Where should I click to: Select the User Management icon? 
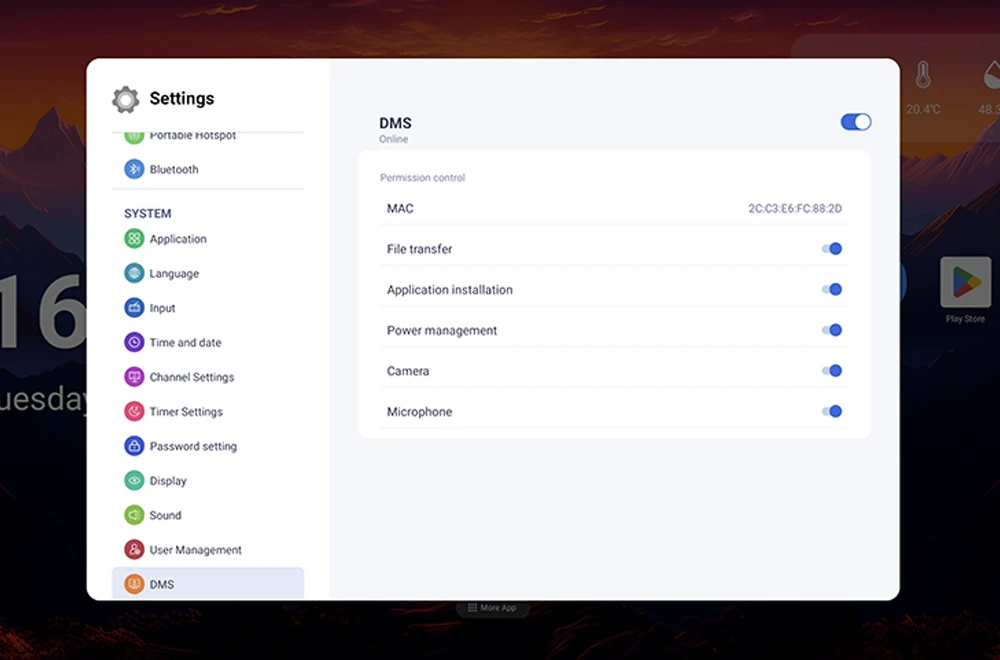click(x=134, y=550)
